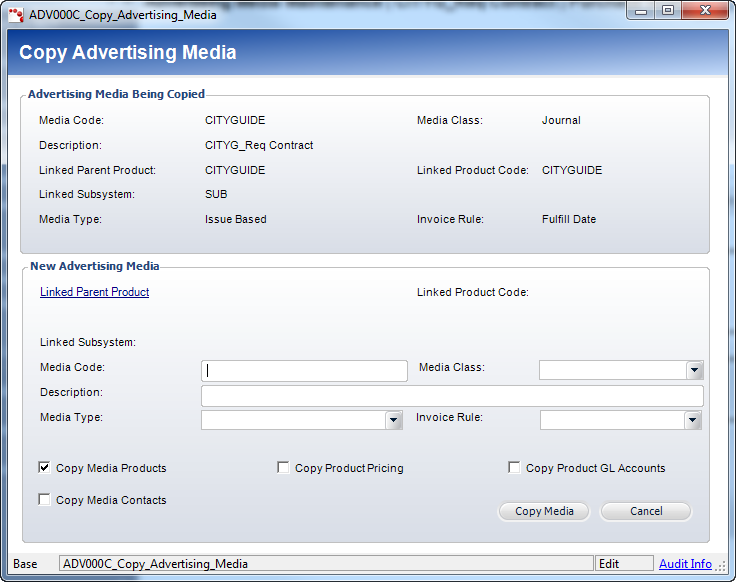This screenshot has height=582, width=736.
Task: Click the Fulfill Date invoice rule value
Action: (x=569, y=219)
